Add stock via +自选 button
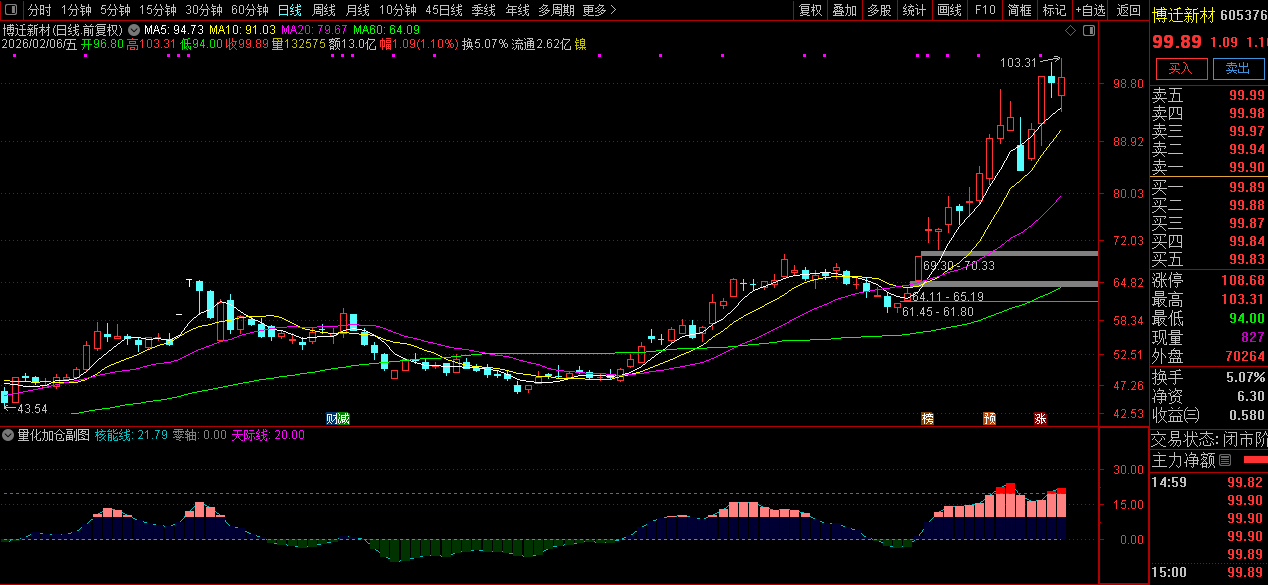Screen dimensions: 1268x585 (x=1090, y=10)
